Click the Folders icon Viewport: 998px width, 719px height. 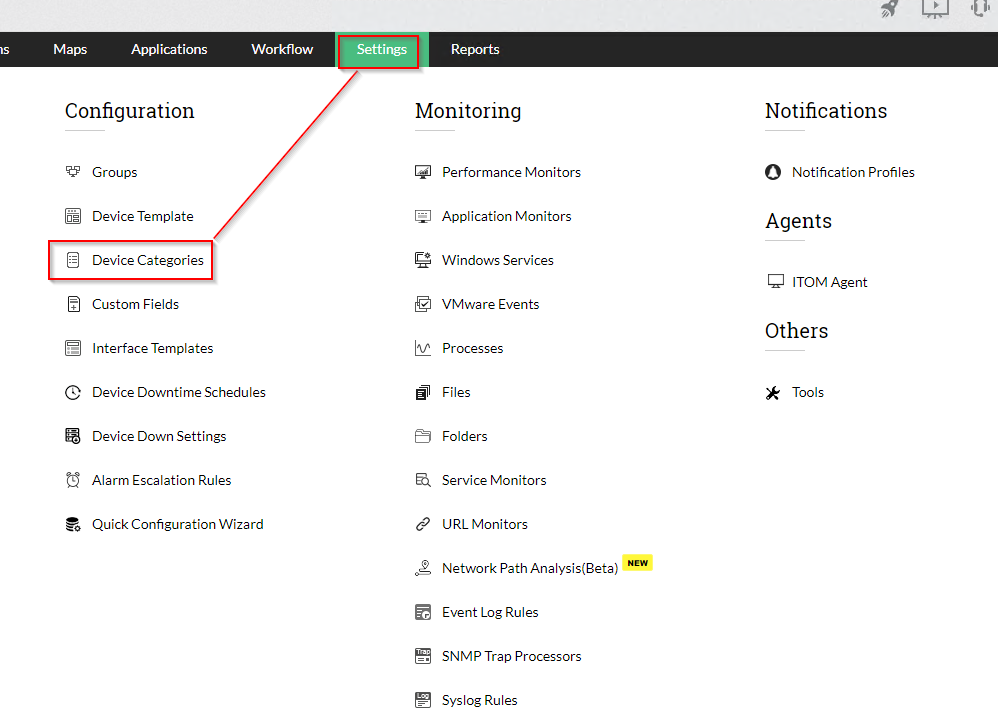423,436
